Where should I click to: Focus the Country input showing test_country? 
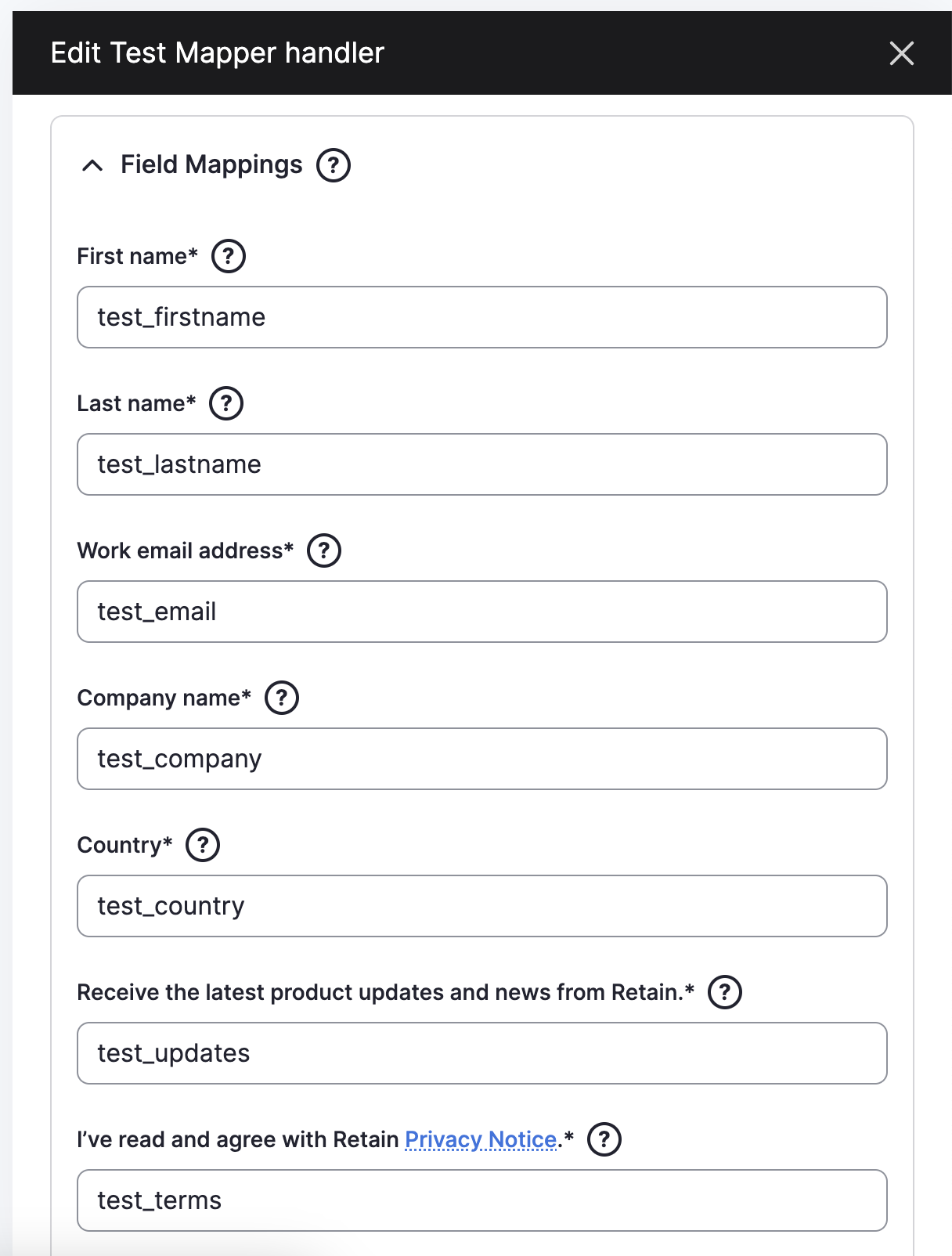tap(482, 906)
